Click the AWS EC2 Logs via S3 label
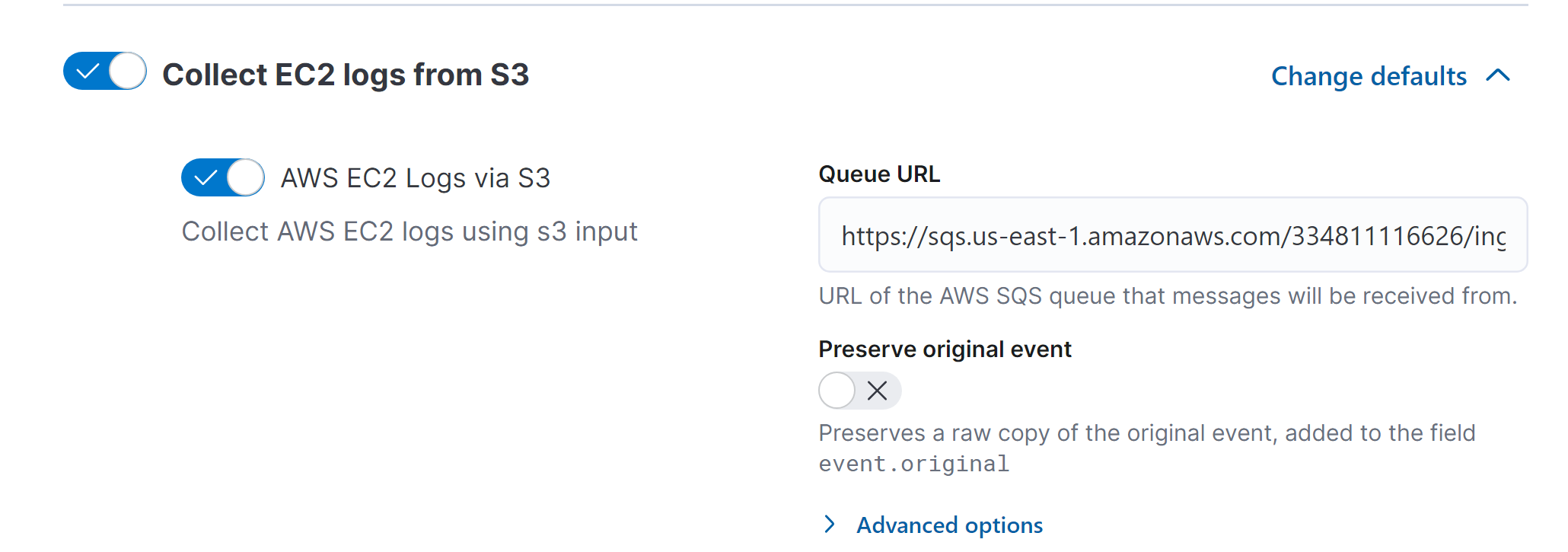The image size is (1568, 552). [x=415, y=178]
